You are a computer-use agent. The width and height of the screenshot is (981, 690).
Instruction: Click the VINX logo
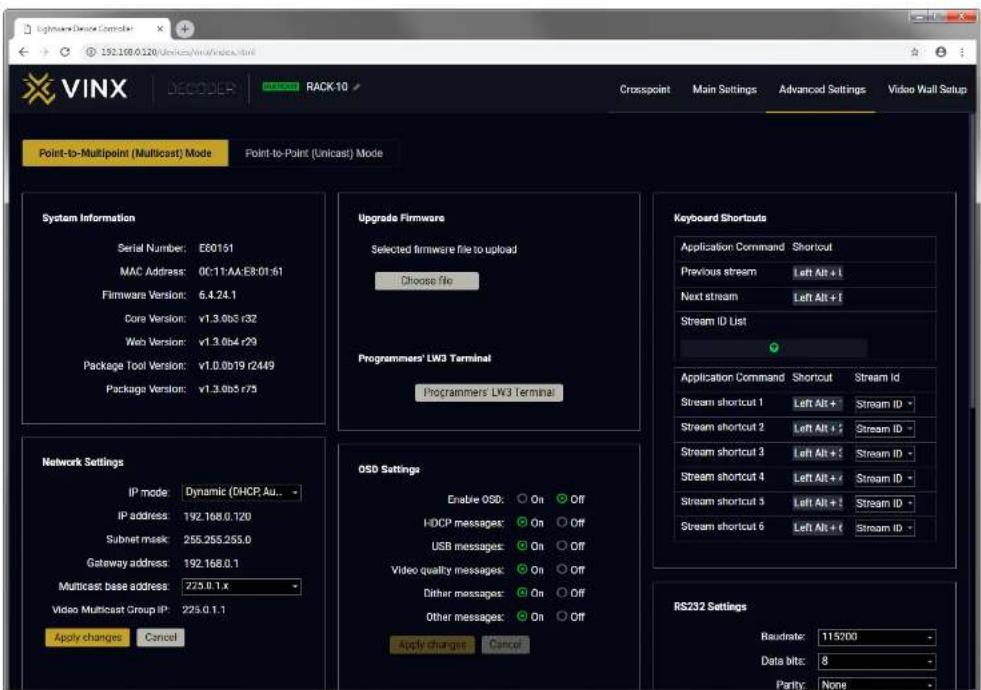click(x=75, y=88)
